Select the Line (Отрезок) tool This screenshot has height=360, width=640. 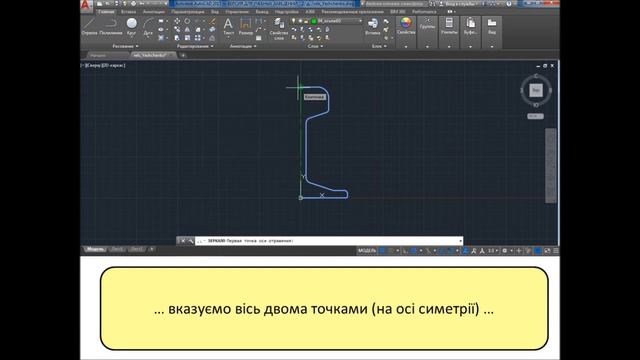tap(89, 27)
